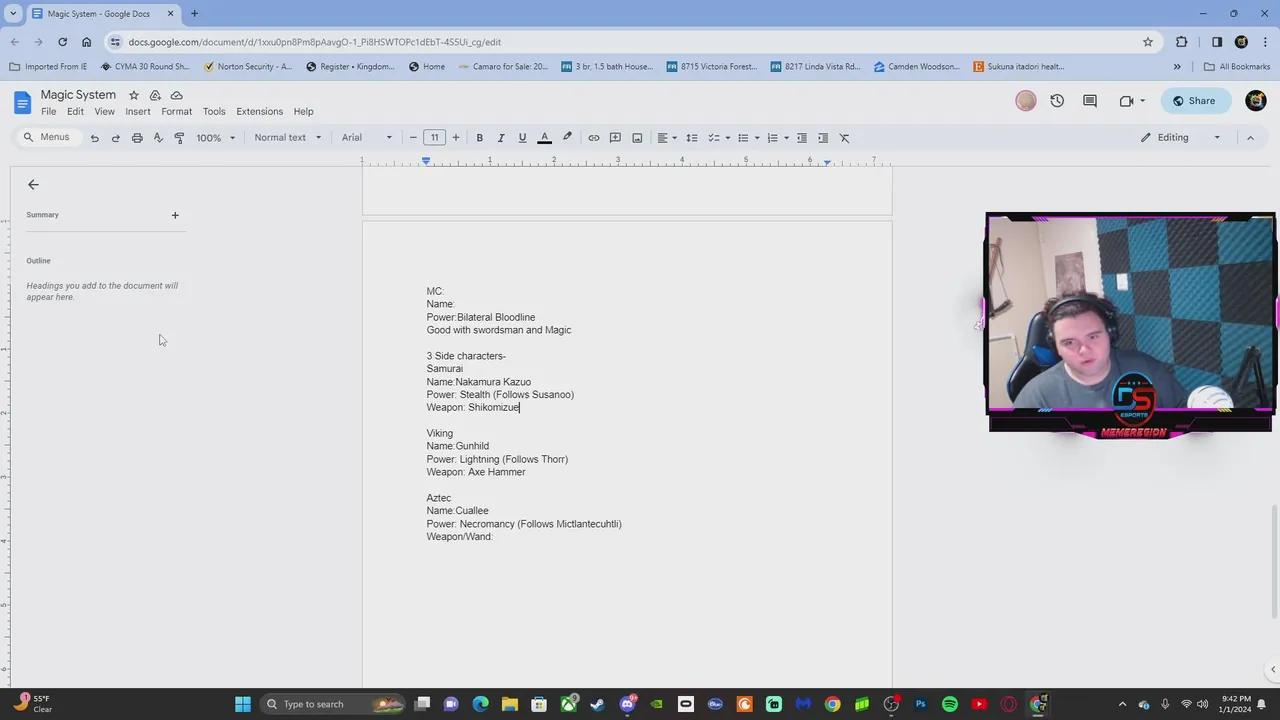Image resolution: width=1280 pixels, height=720 pixels.
Task: Toggle underline formatting
Action: click(521, 137)
